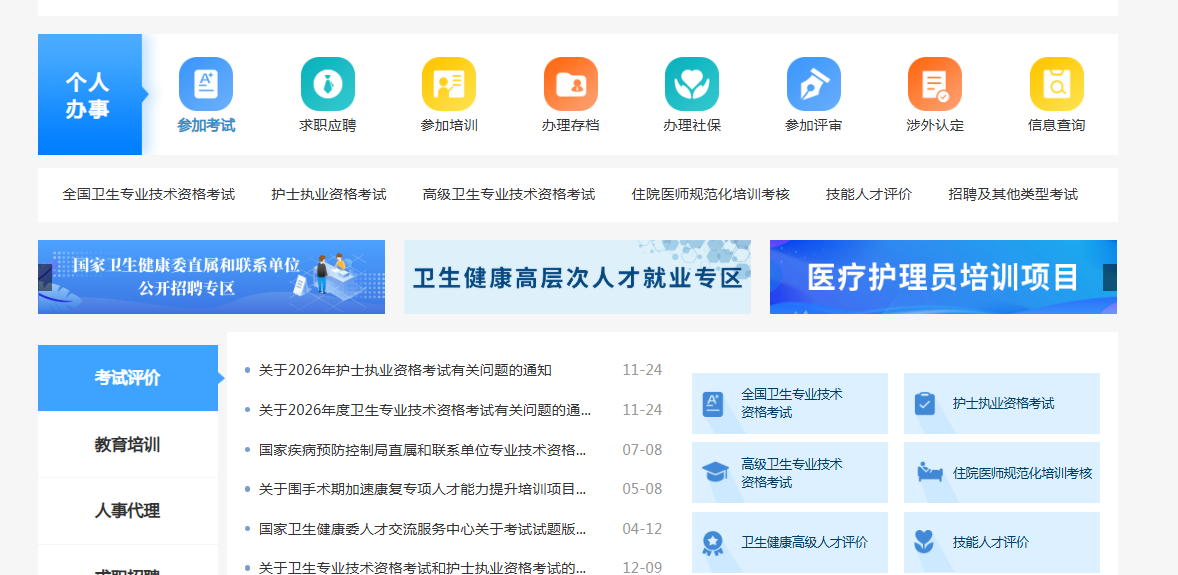Open the 卫生健康高层次人才就业专区 banner
Screen dimensions: 1178x575
(577, 277)
